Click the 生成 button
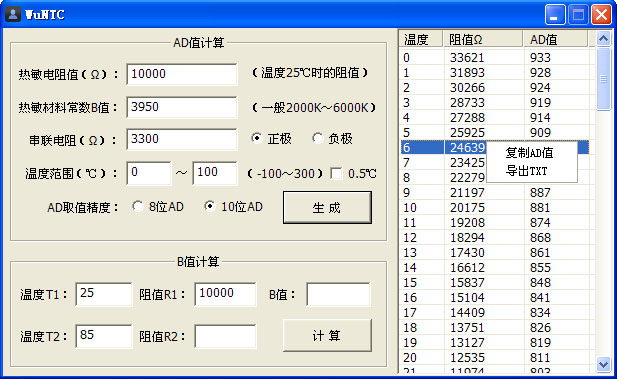The height and width of the screenshot is (380, 617). pos(327,207)
